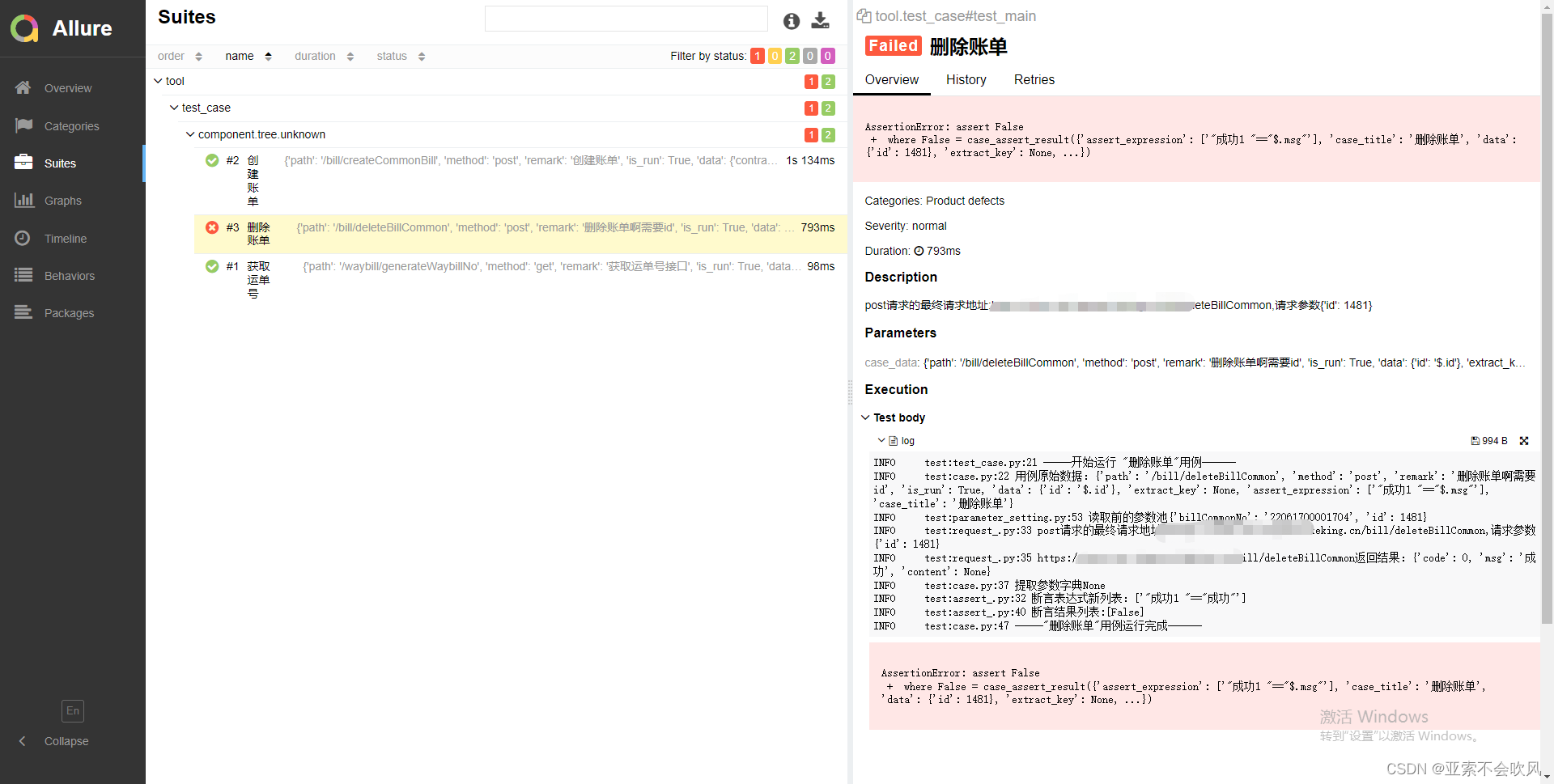Click the Failed status label
The height and width of the screenshot is (784, 1554).
click(894, 46)
